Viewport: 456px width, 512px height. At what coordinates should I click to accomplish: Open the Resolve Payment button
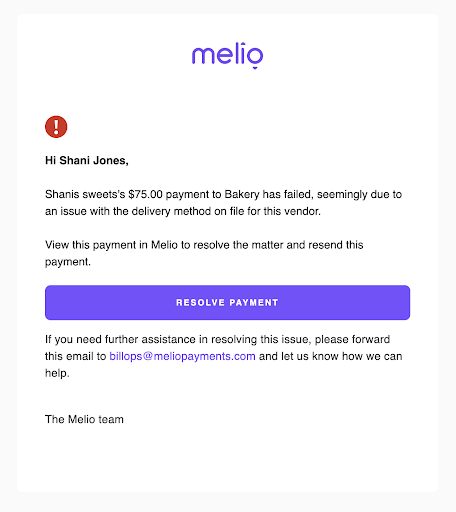(227, 302)
